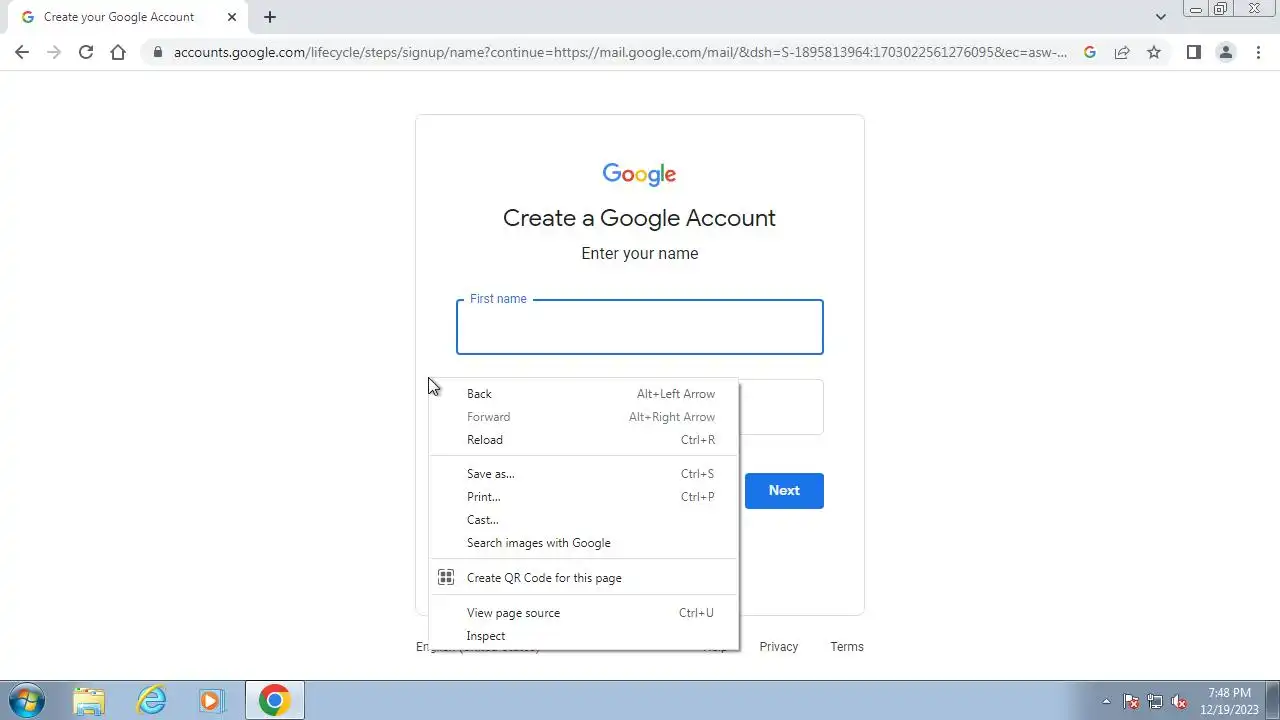1280x720 pixels.
Task: Click the QR code icon in menu
Action: [446, 578]
